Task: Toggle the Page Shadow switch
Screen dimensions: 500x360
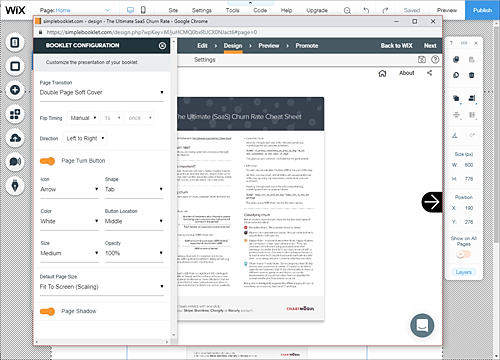Action: pos(47,312)
